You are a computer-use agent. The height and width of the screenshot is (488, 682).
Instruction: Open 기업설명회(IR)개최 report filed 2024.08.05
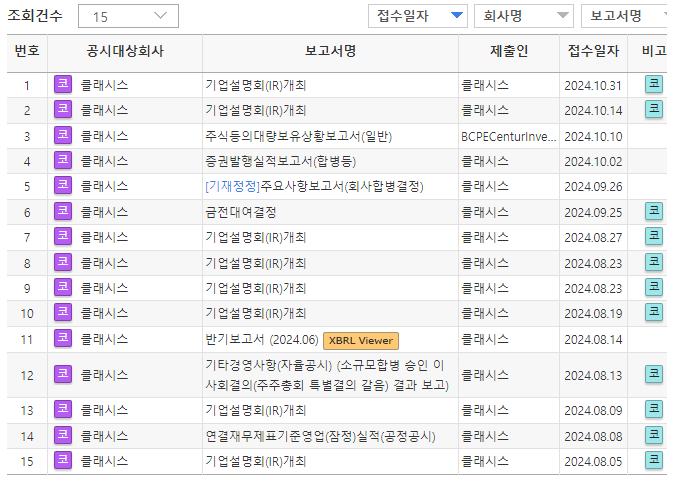click(x=256, y=461)
